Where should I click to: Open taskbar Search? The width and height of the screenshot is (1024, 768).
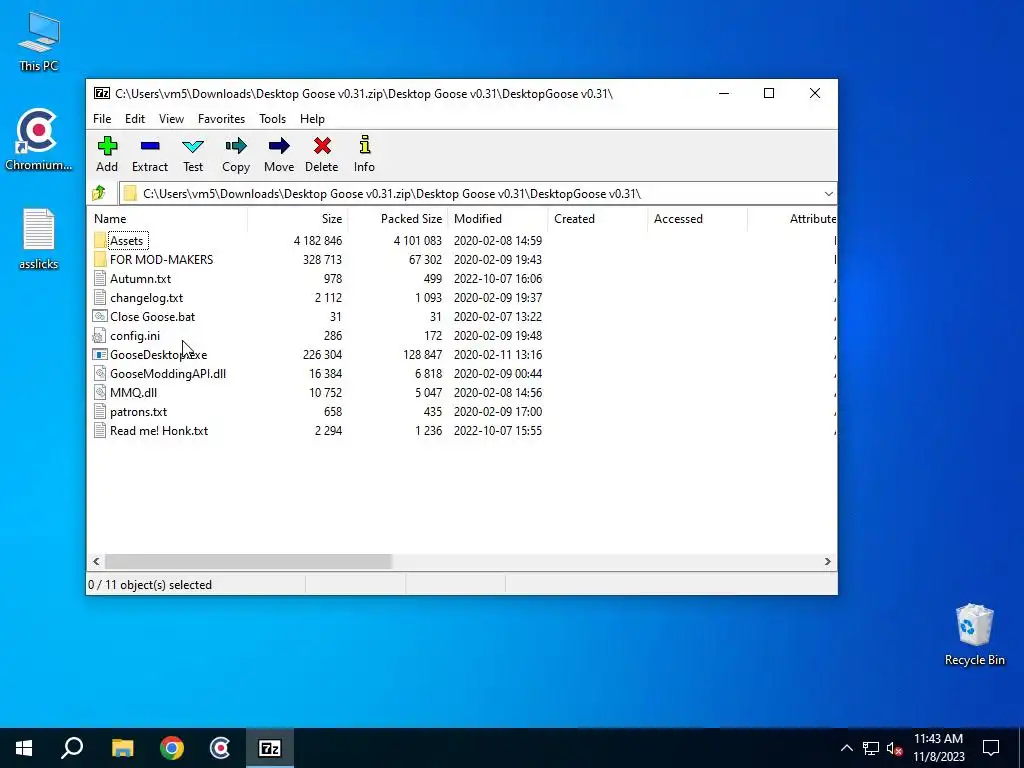pos(72,748)
